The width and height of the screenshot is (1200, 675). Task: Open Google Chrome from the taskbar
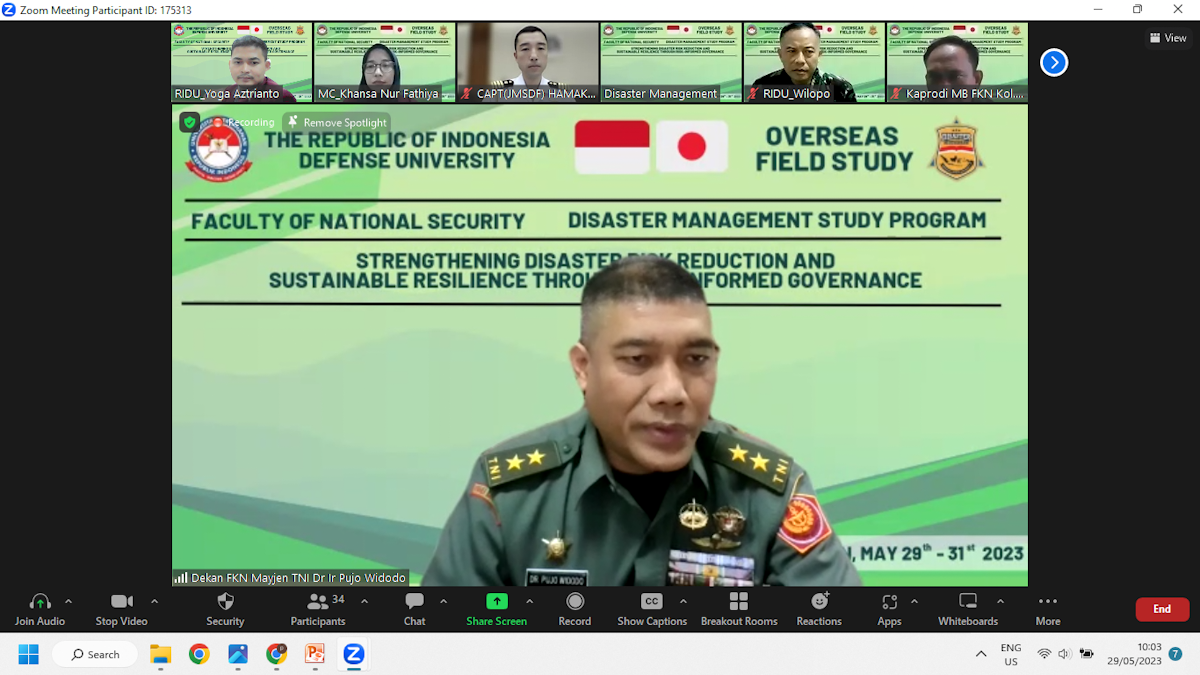pos(199,654)
